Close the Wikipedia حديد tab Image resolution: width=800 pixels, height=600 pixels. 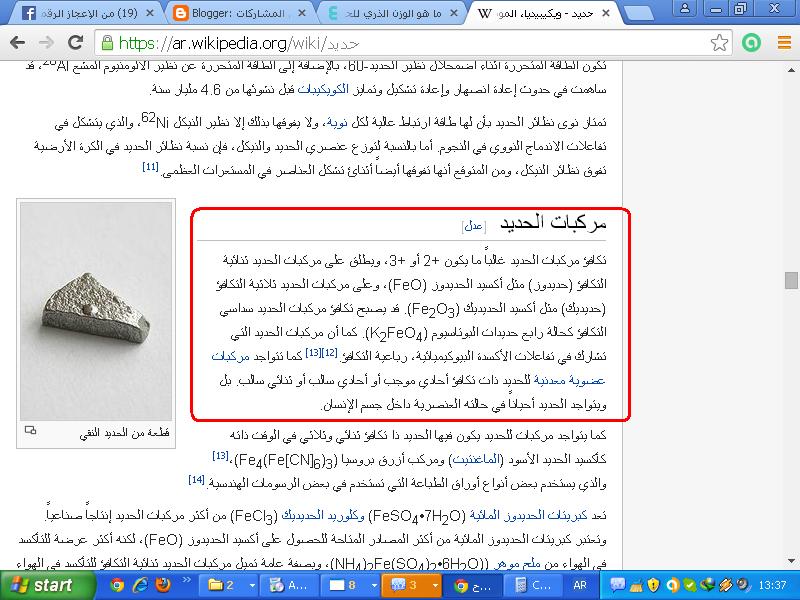pyautogui.click(x=606, y=13)
